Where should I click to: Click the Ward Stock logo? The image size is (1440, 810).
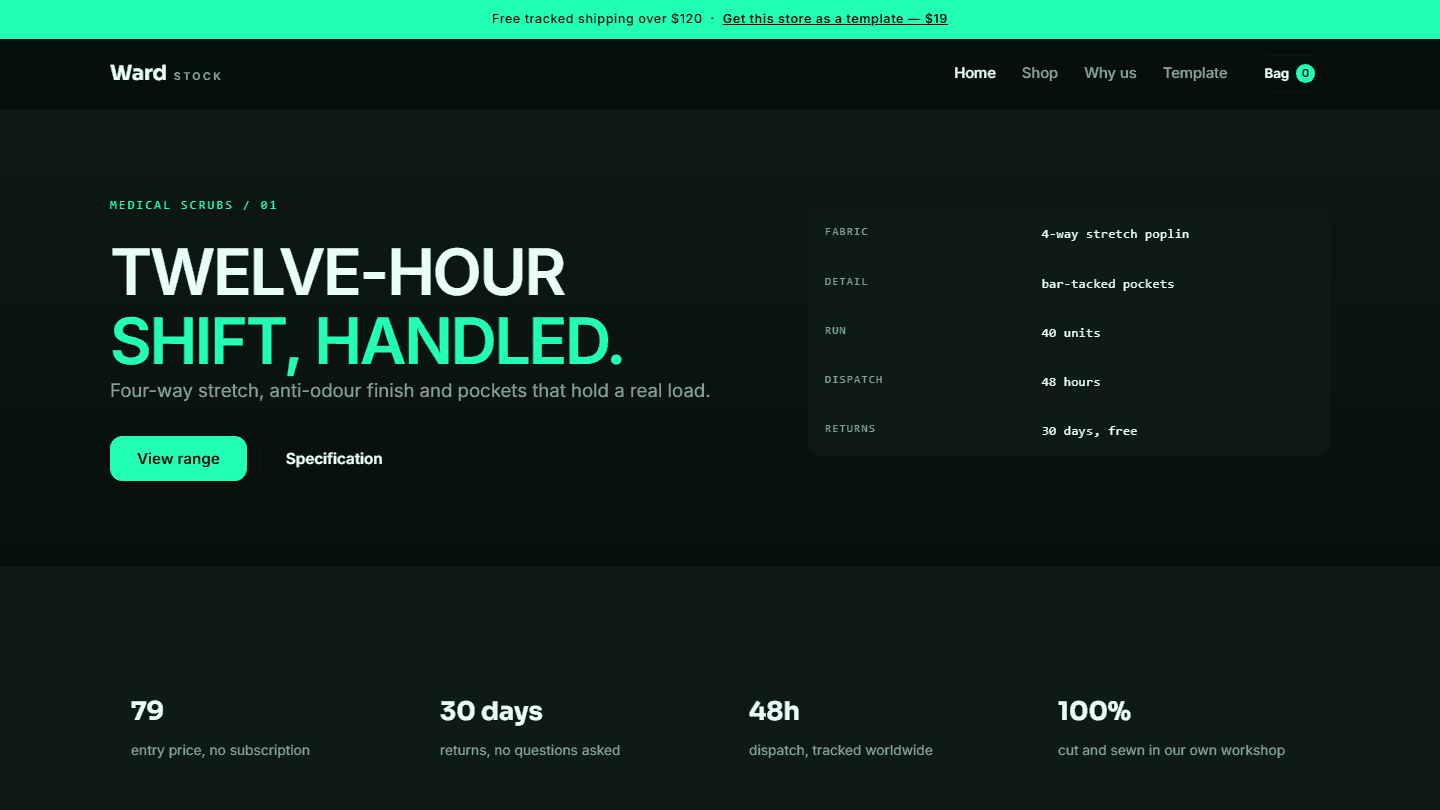(x=166, y=73)
